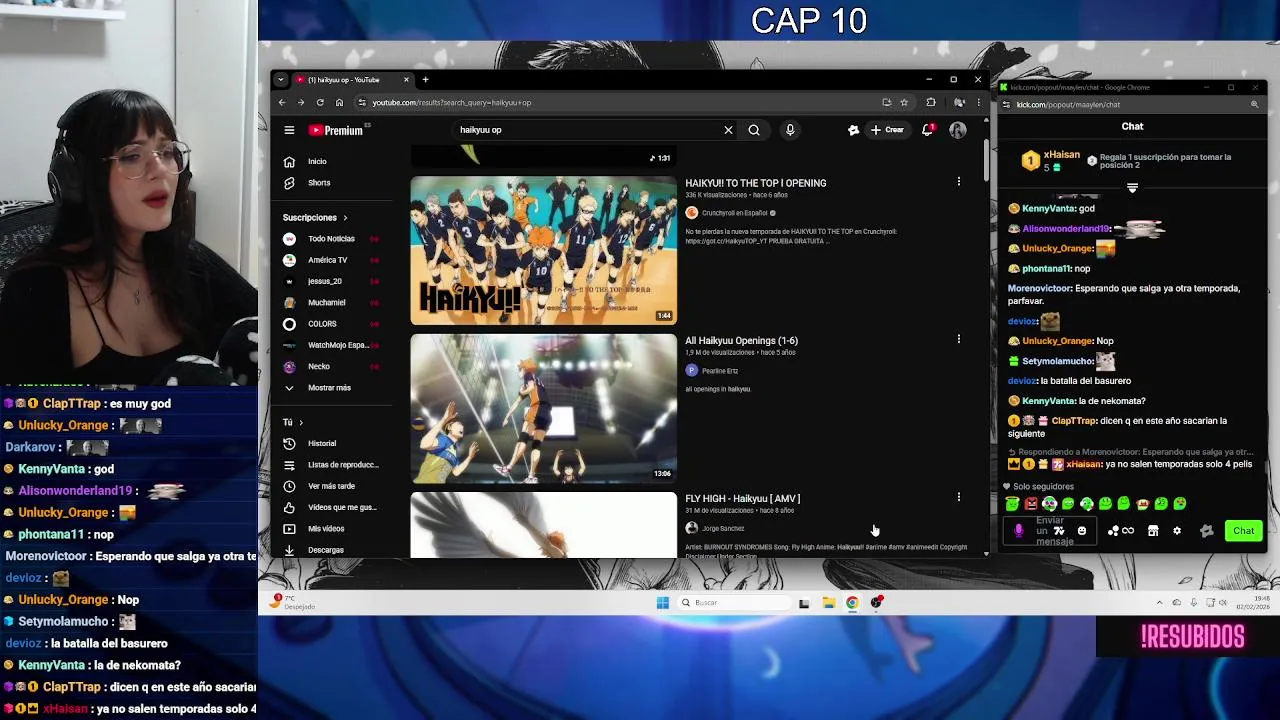This screenshot has height=720, width=1280.
Task: Open Windows Start menu
Action: [662, 602]
